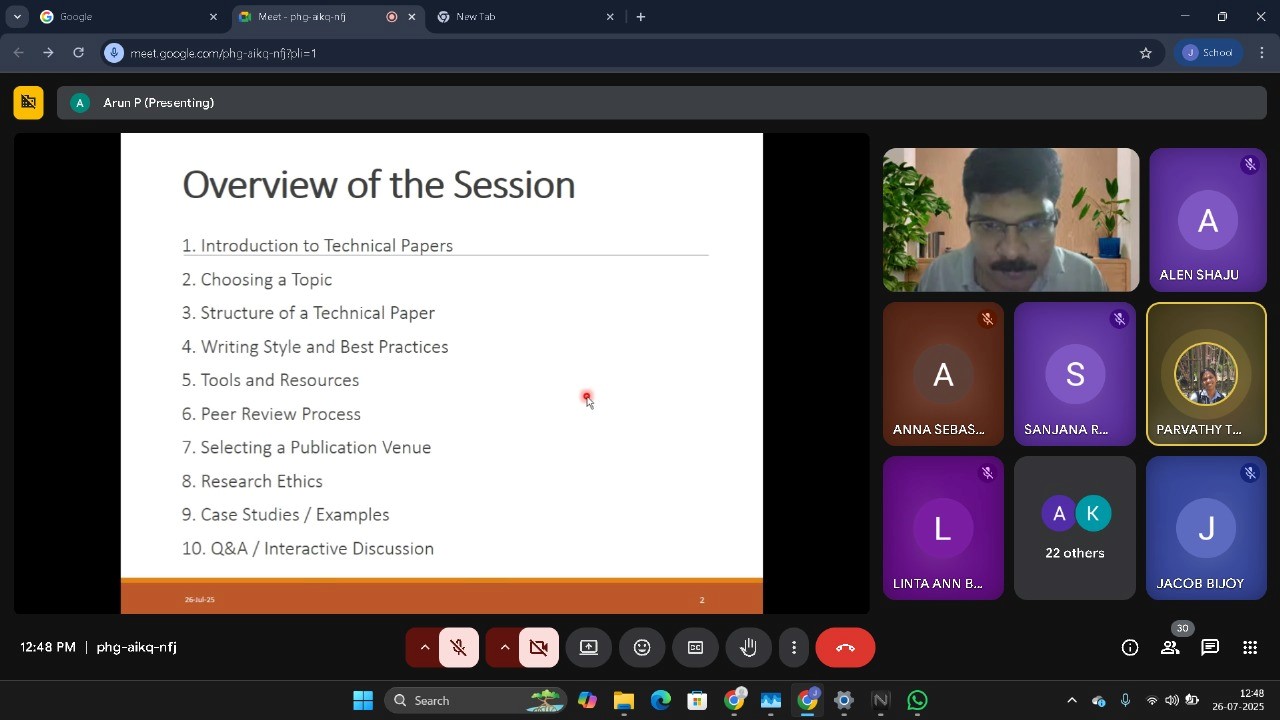The image size is (1280, 720).
Task: Open the three-dot more options menu
Action: 794,648
